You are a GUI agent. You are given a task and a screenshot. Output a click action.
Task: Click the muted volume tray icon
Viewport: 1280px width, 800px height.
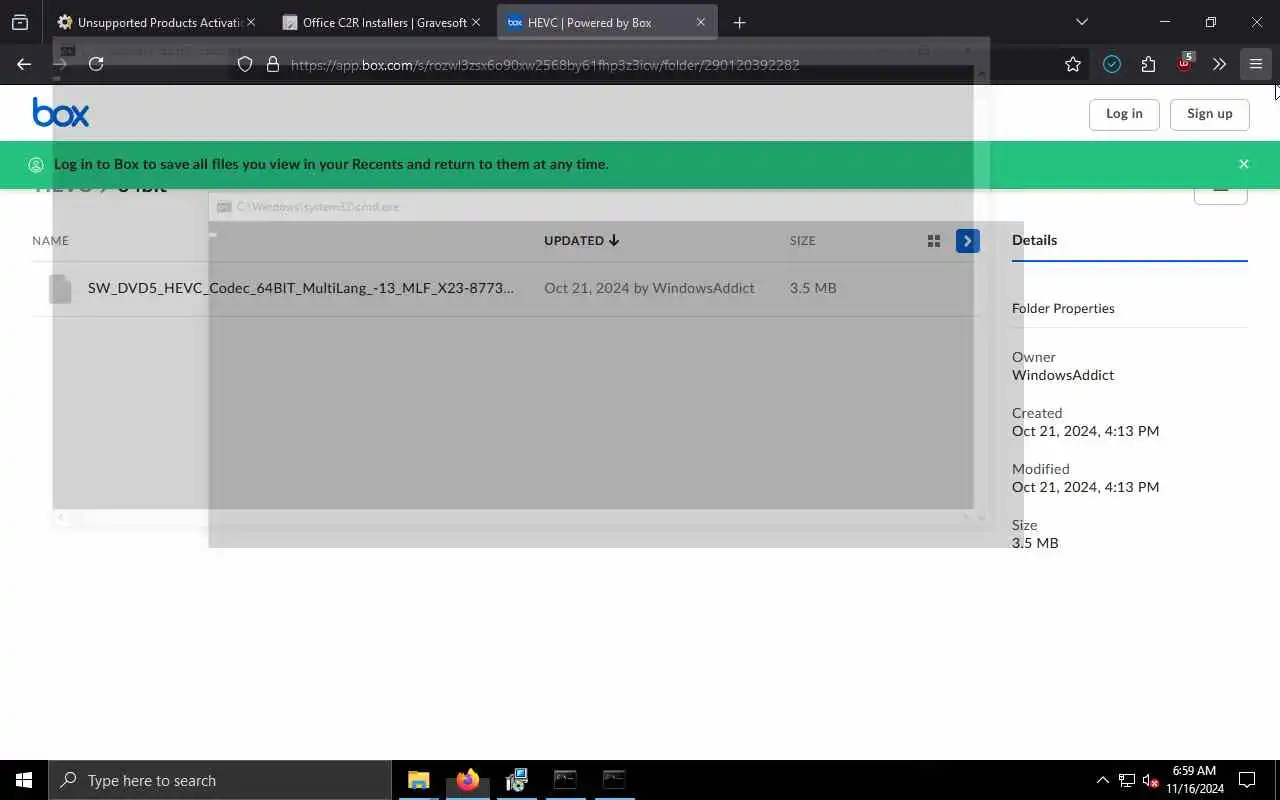[1151, 780]
